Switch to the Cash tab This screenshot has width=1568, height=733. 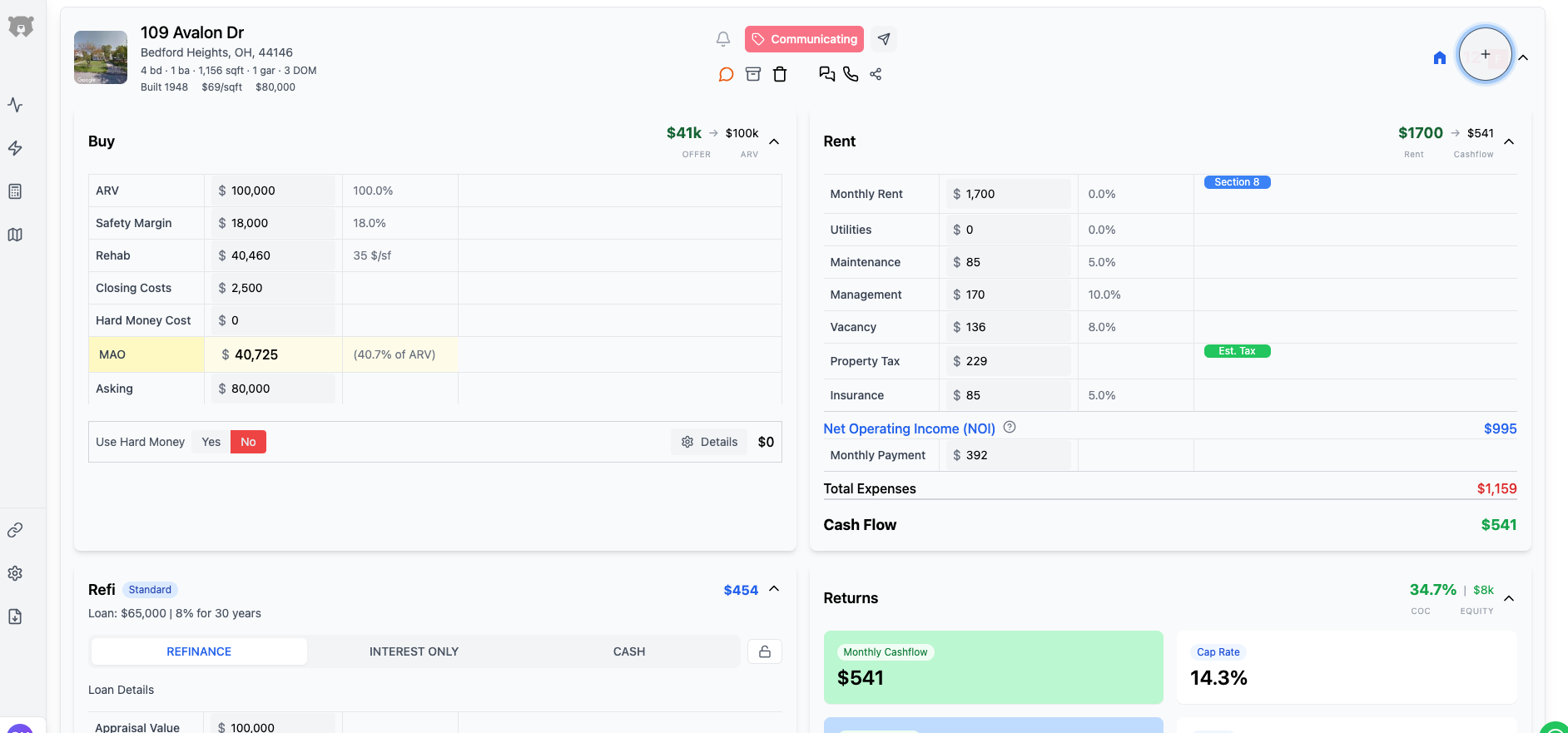[x=629, y=651]
